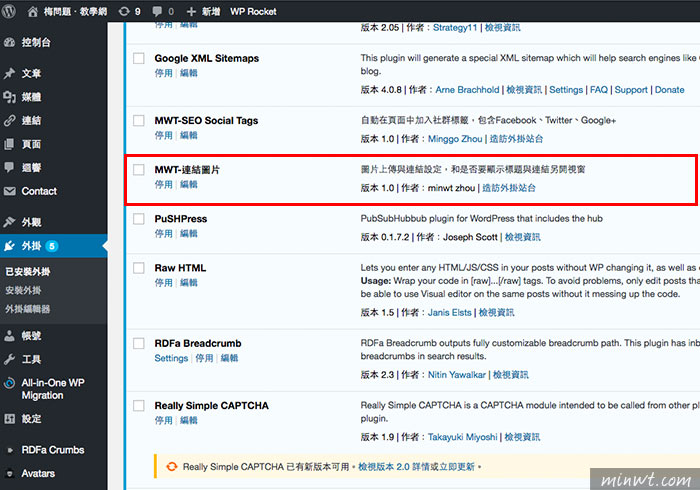
Task: Click the PuSHPress plugin title
Action: click(181, 219)
